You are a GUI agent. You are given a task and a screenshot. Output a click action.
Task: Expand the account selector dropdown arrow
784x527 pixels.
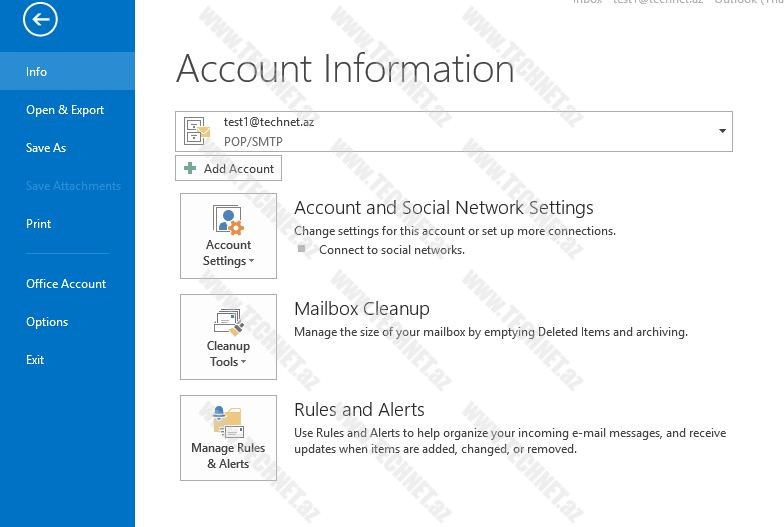[722, 131]
